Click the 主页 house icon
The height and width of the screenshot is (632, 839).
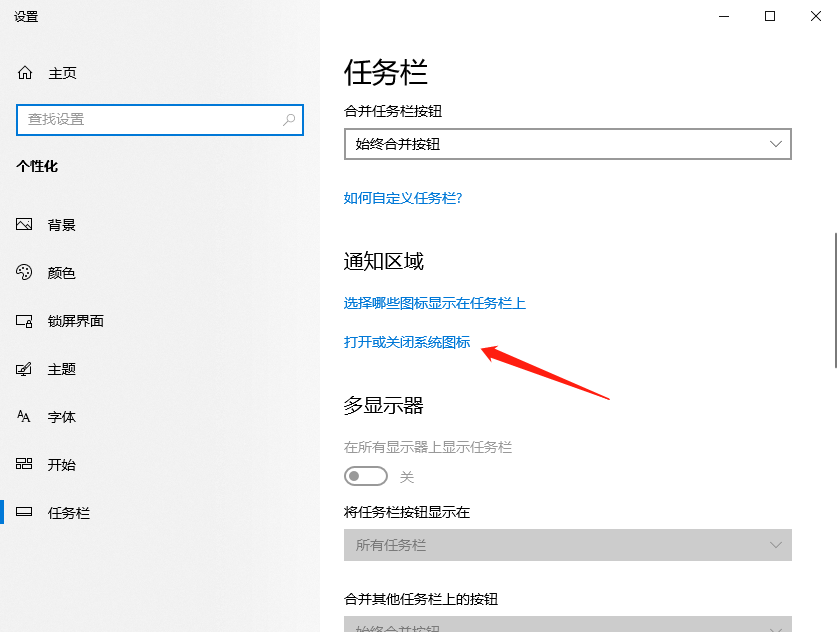point(24,72)
